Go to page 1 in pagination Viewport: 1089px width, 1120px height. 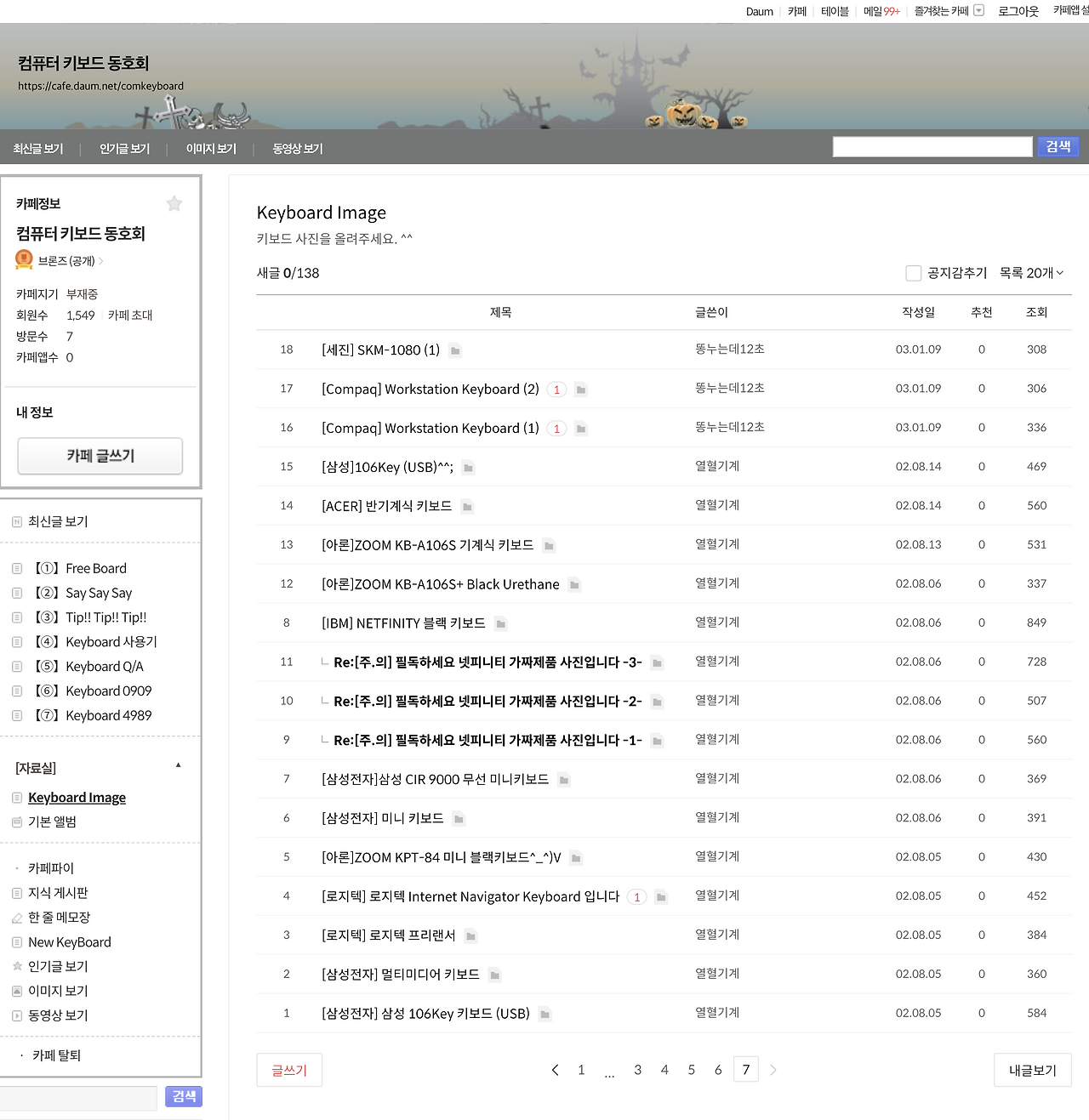[x=581, y=1070]
